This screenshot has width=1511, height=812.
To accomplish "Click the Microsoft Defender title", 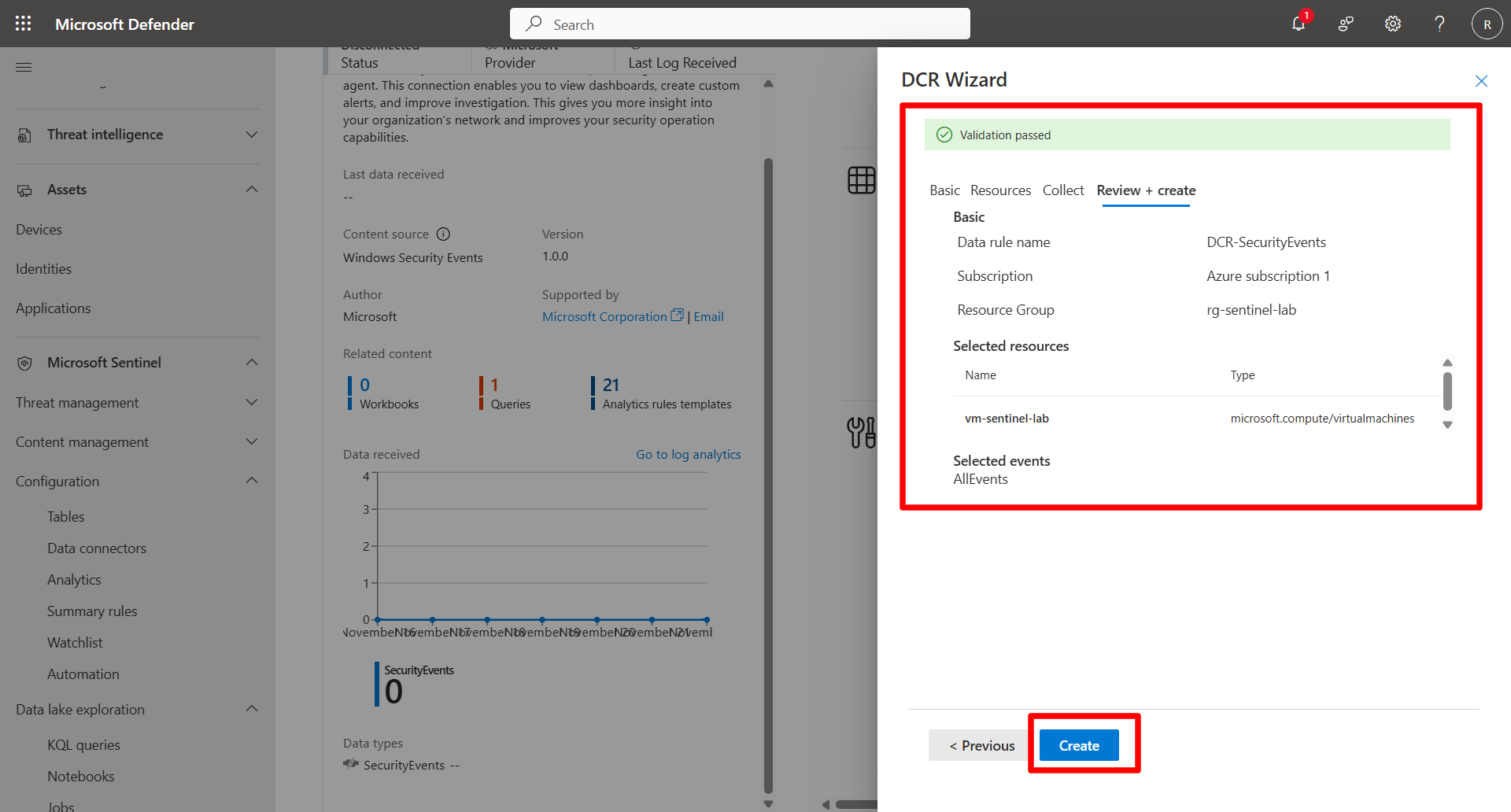I will [124, 24].
